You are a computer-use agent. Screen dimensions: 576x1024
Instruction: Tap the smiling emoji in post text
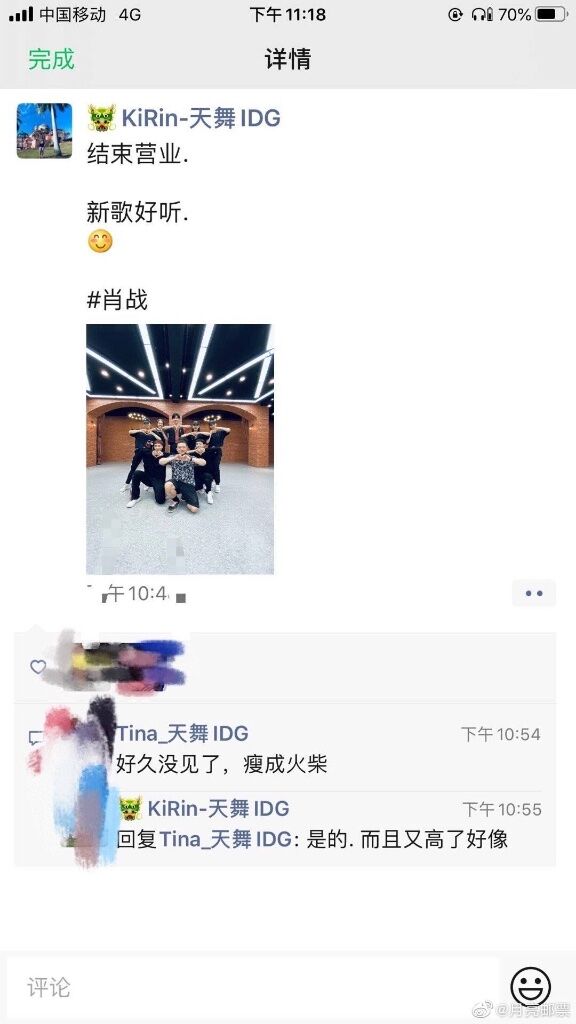click(100, 241)
